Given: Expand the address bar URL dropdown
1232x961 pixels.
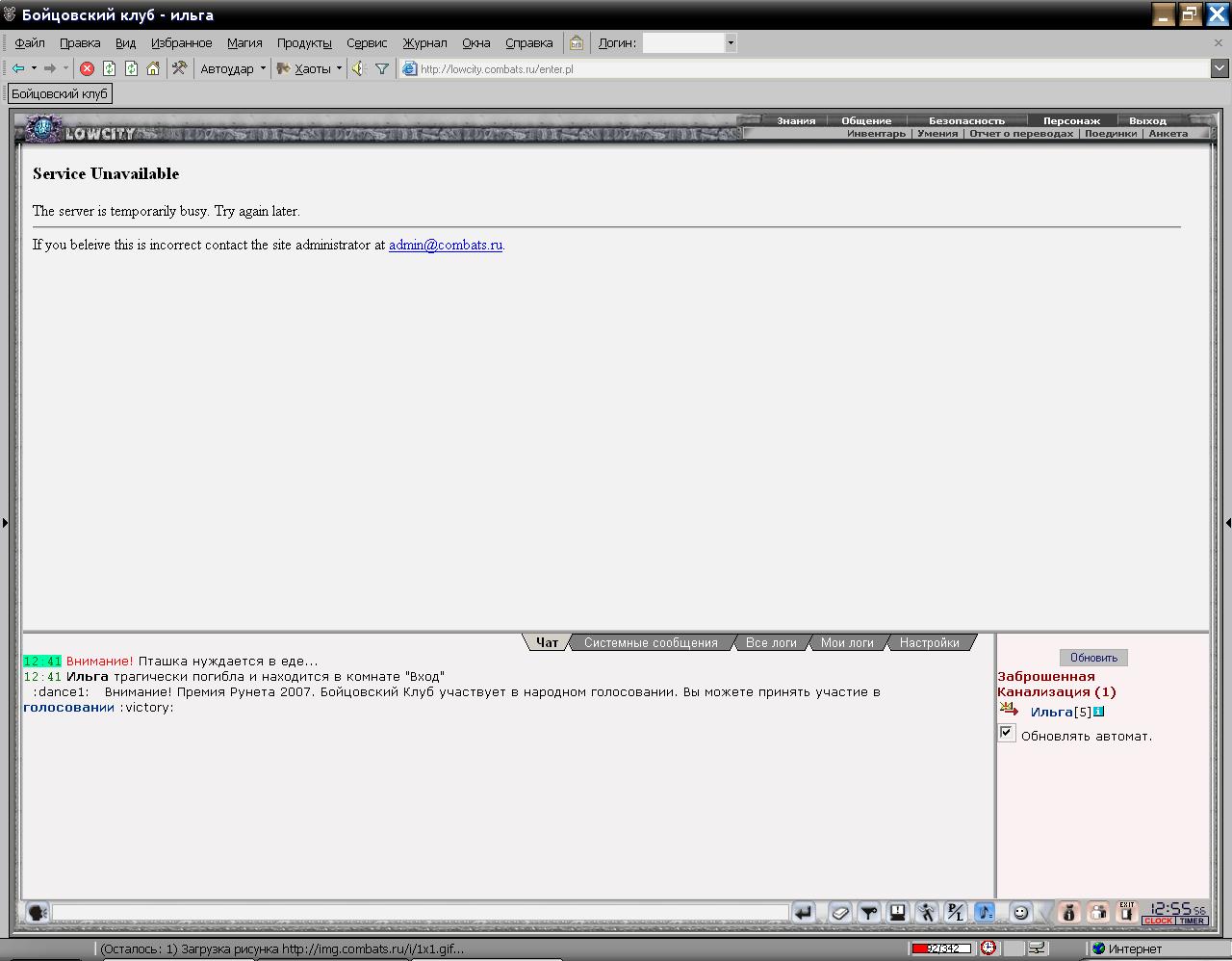Looking at the screenshot, I should [x=1219, y=68].
